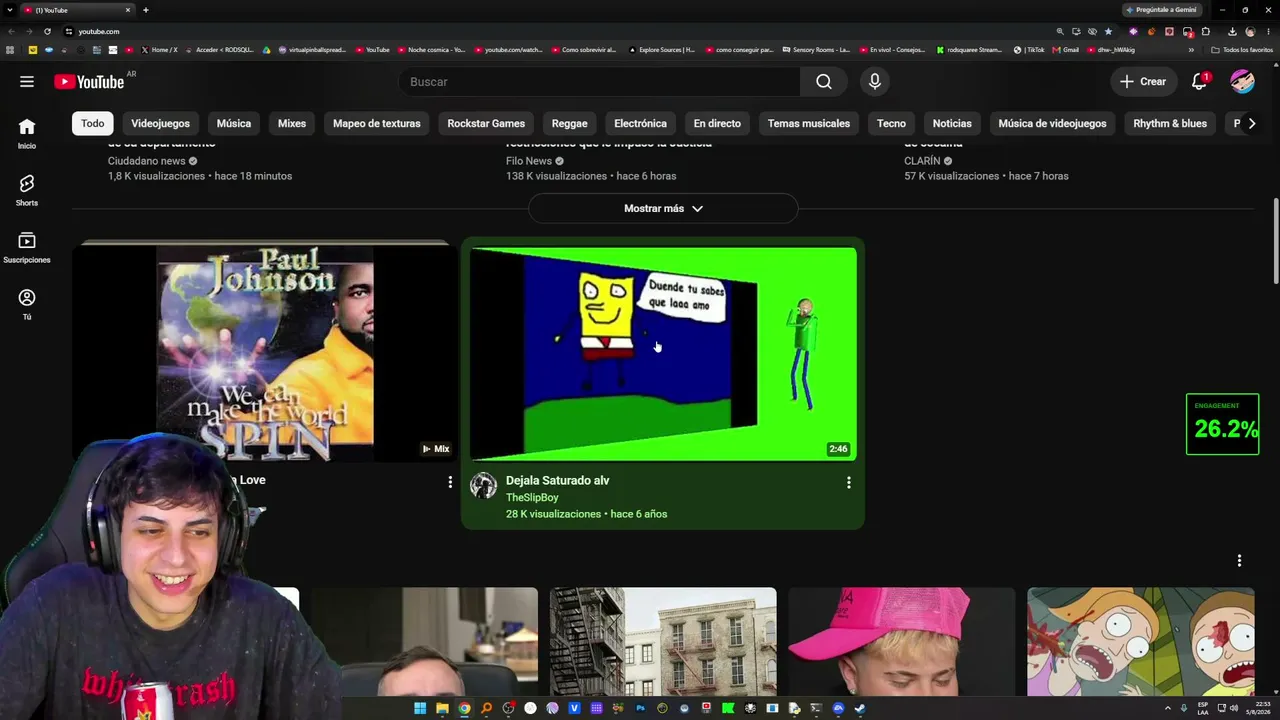Select the Todo filter chip
Screen dimensions: 1280x720
point(93,124)
